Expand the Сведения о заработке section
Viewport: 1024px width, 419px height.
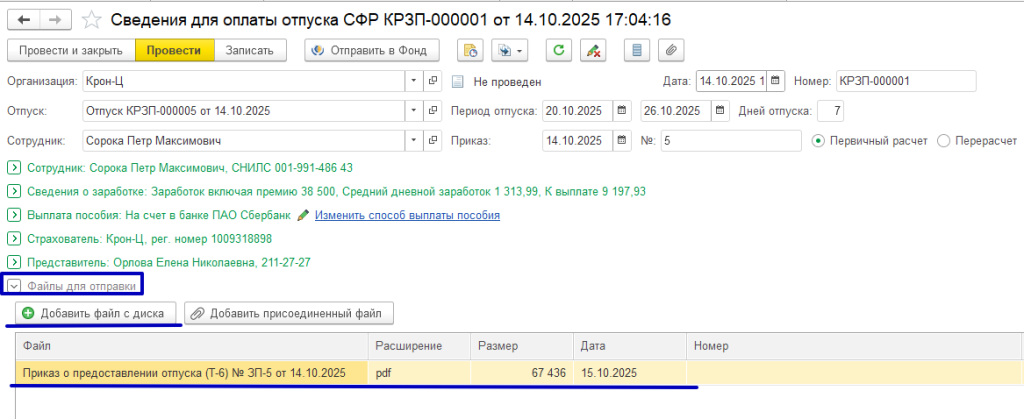[14, 191]
